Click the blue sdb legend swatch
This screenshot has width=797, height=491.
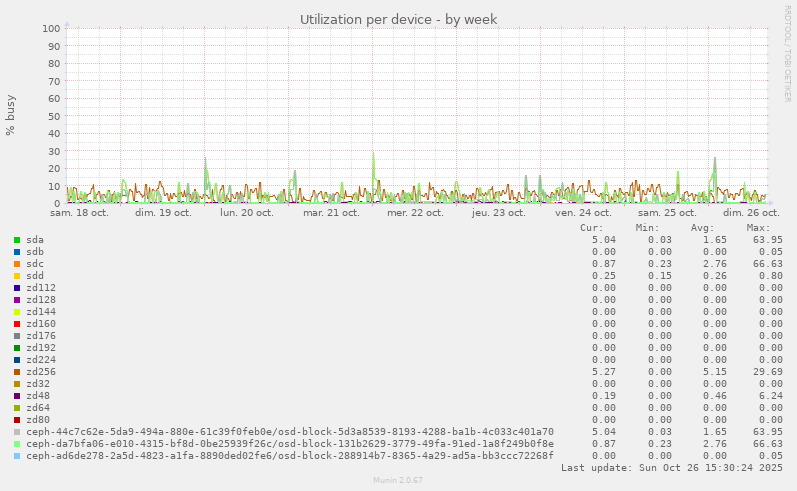point(17,252)
